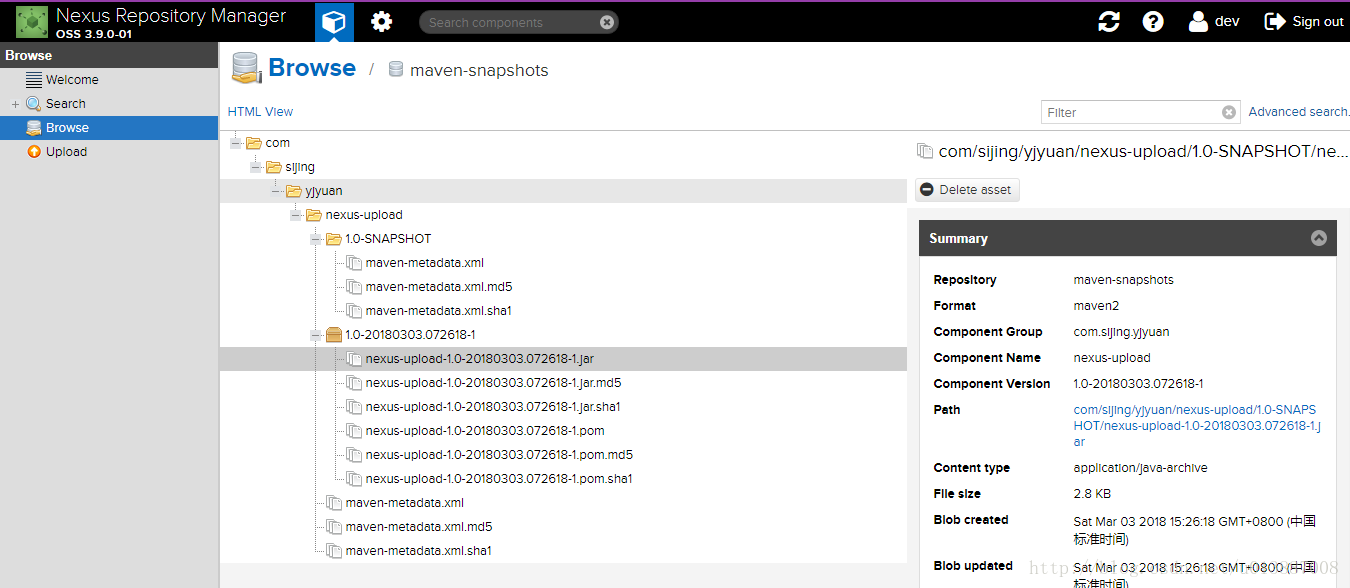The image size is (1350, 588).
Task: Collapse the 1.0-SNAPSHOT folder
Action: coord(315,238)
